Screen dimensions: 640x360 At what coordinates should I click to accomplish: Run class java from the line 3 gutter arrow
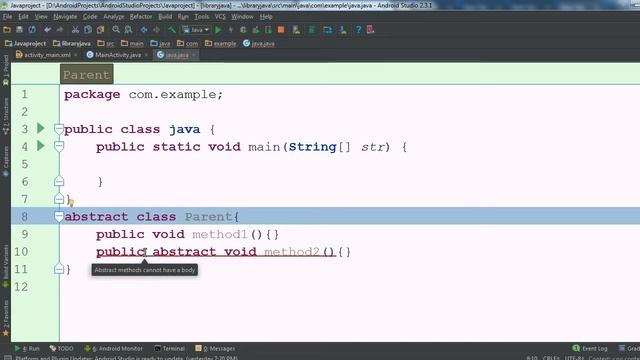pos(40,128)
